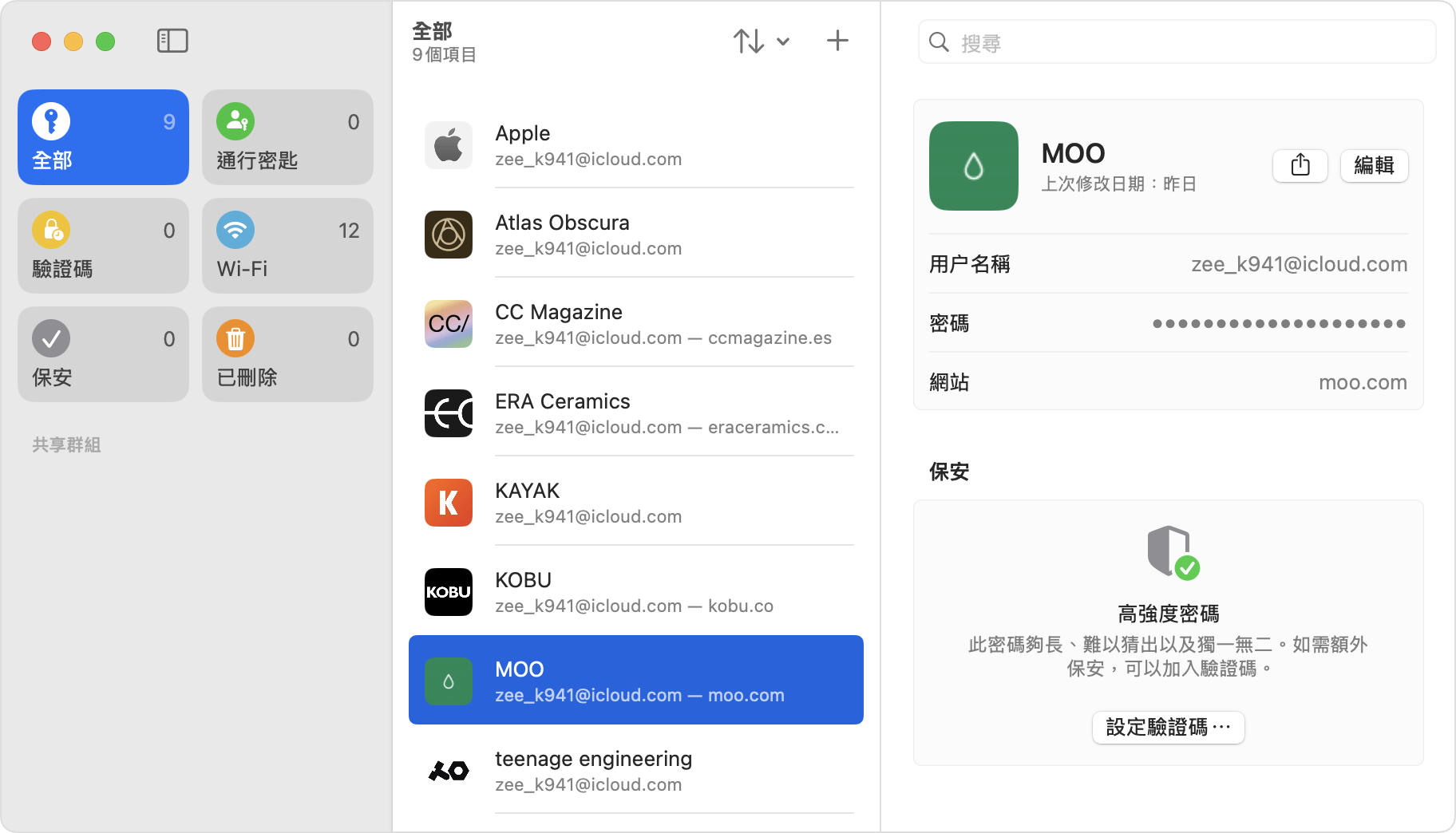Image resolution: width=1456 pixels, height=833 pixels.
Task: Select the CC Magazine entry
Action: [x=636, y=324]
